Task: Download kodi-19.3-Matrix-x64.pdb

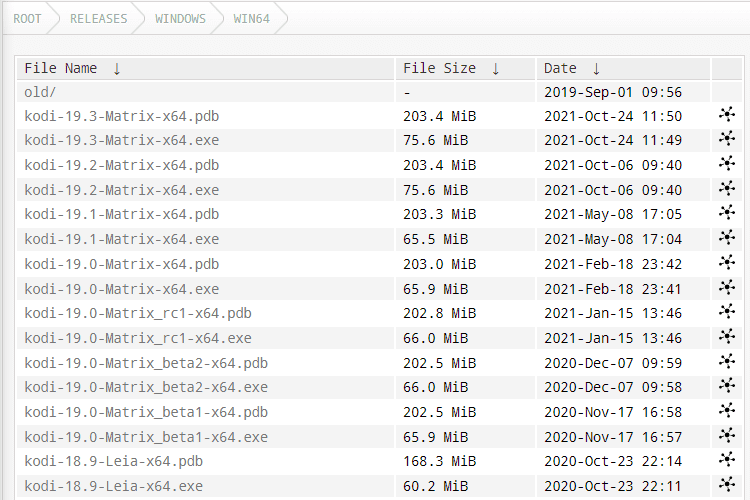Action: point(121,116)
